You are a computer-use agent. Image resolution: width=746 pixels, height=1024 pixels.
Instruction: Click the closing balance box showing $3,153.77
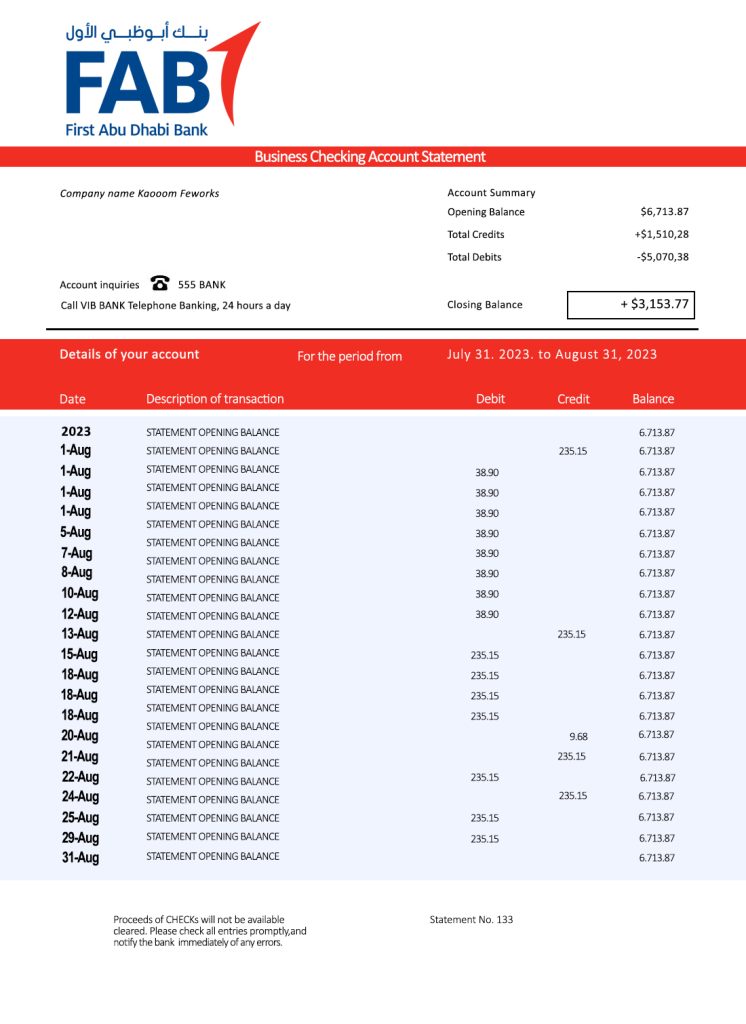630,305
